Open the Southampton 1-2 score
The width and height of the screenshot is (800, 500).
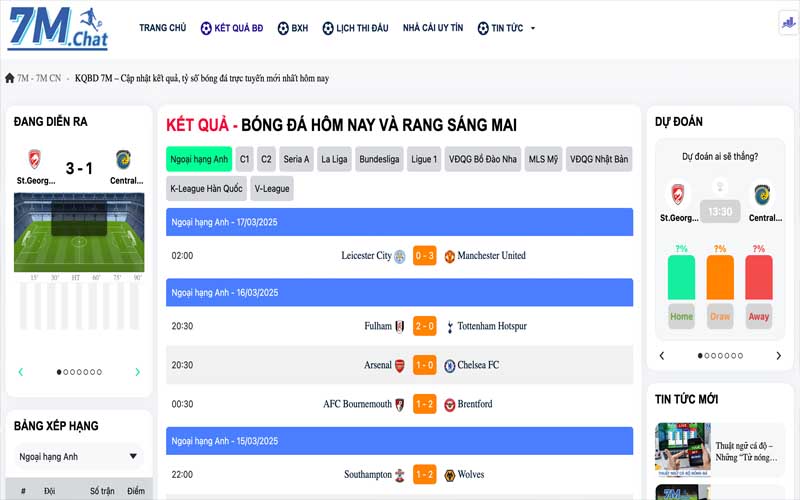tap(424, 475)
